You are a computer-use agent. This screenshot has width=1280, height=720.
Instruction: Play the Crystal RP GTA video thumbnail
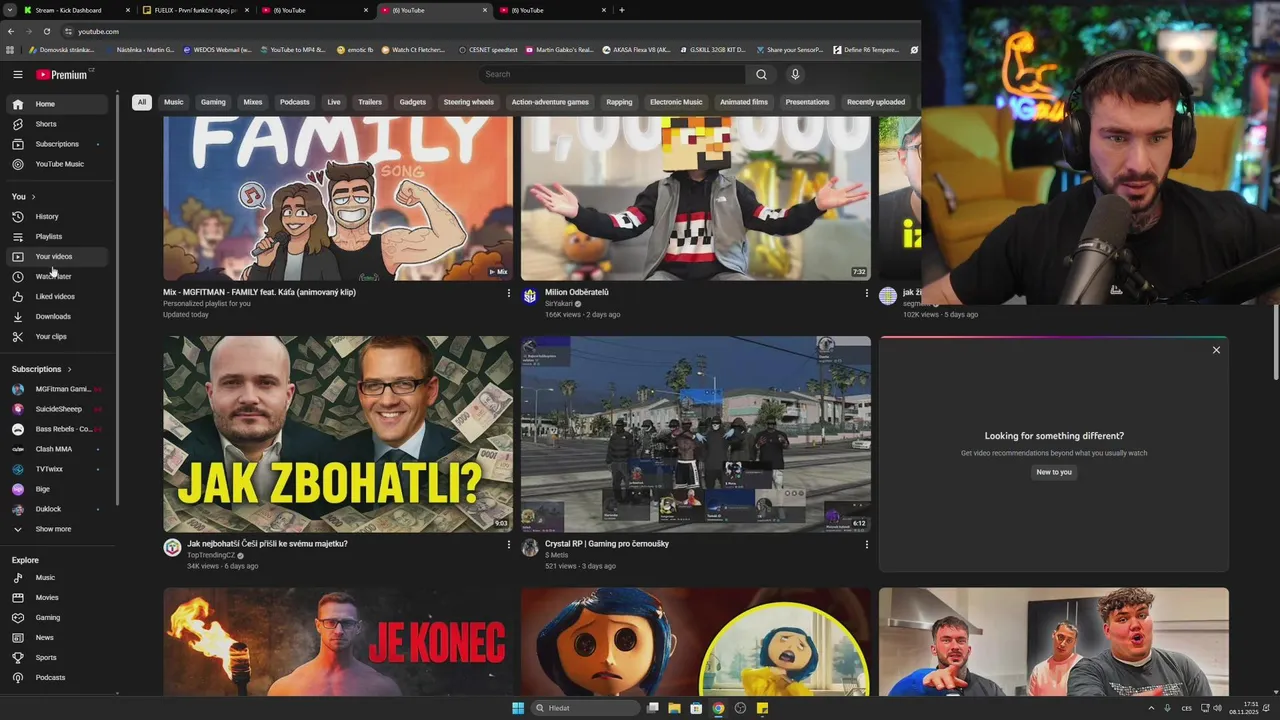696,434
